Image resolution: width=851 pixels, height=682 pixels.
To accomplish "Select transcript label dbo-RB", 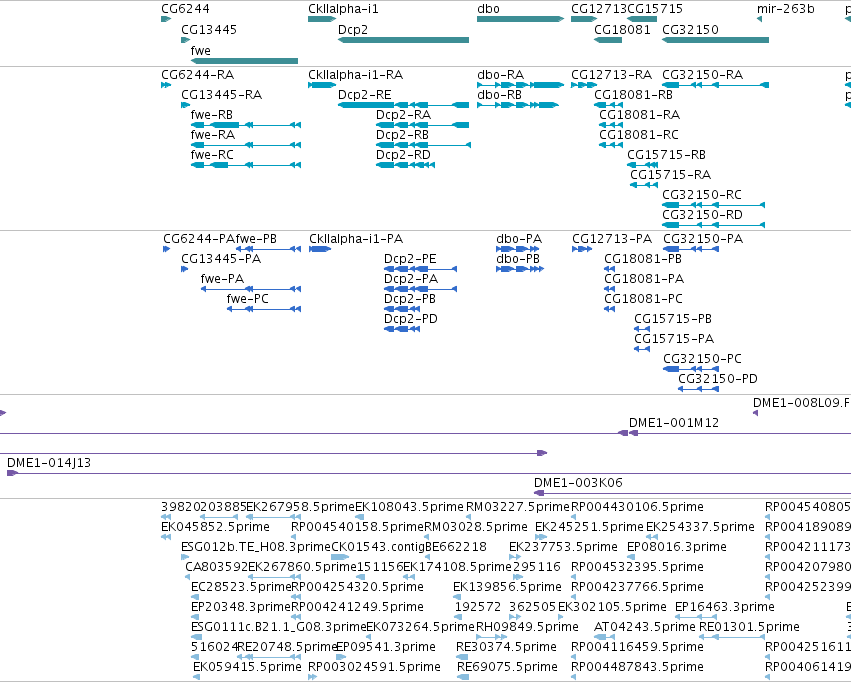I will click(499, 94).
